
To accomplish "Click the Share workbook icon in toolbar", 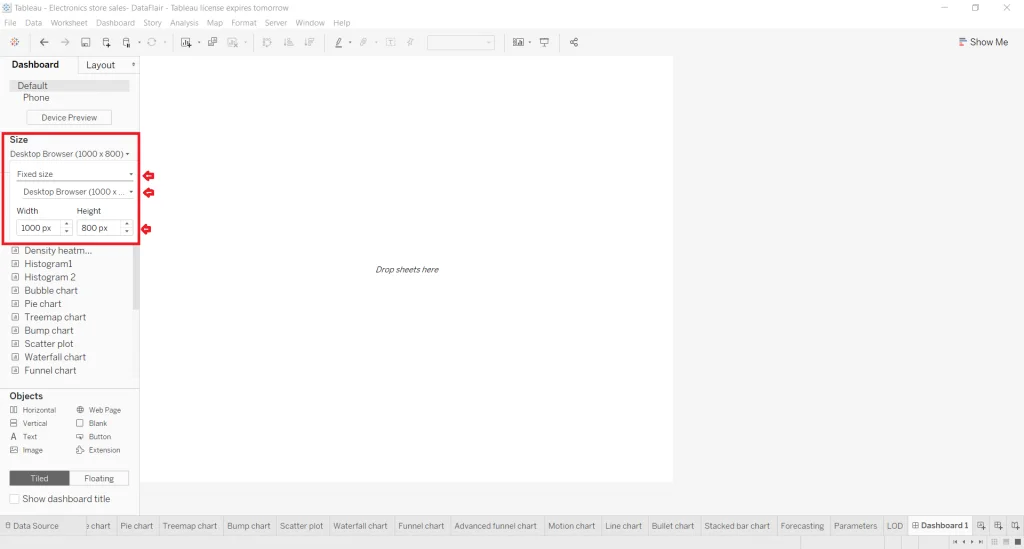I will coord(573,42).
